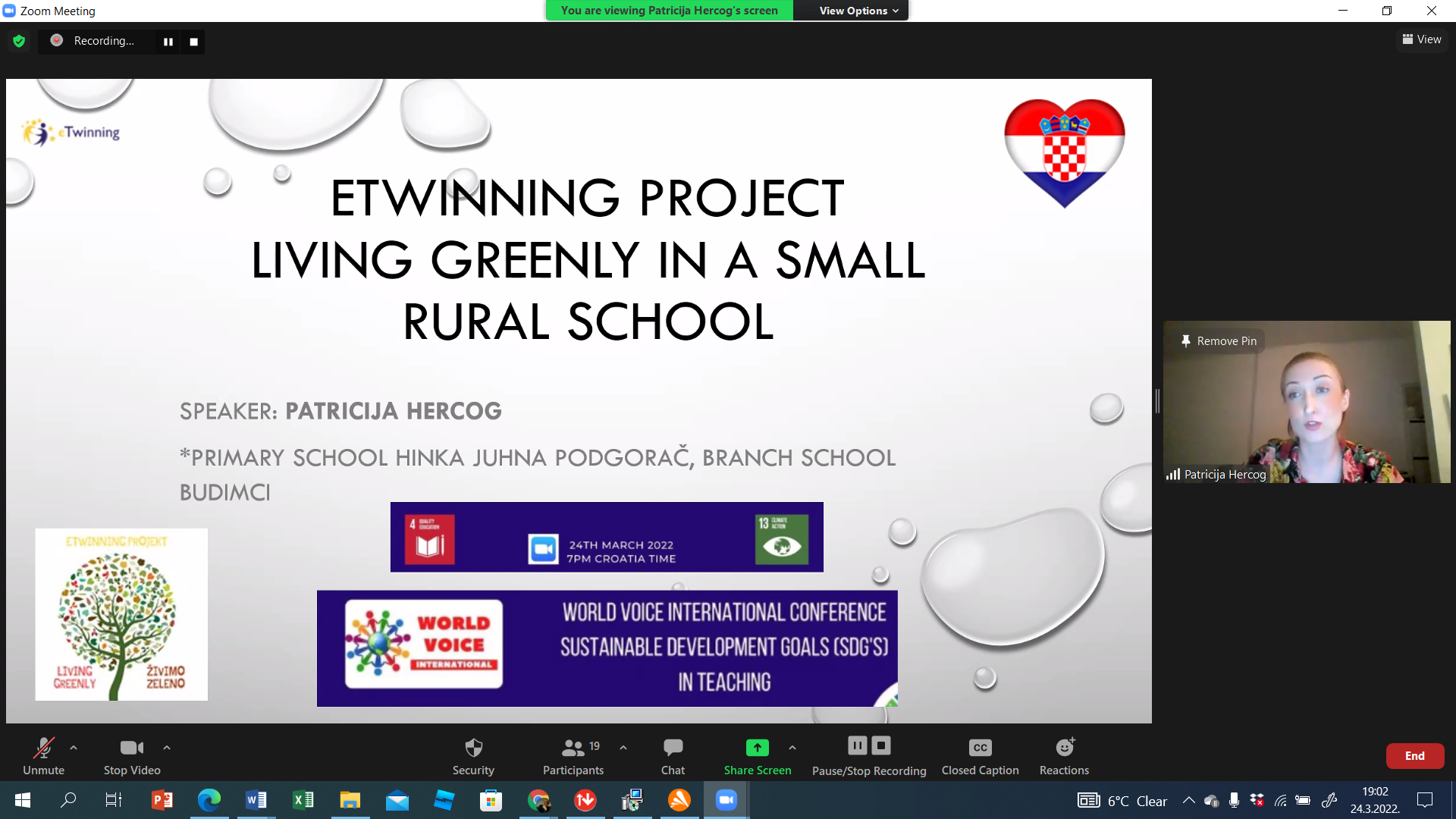Open the orange Avast taskbar app
1456x819 pixels.
679,800
